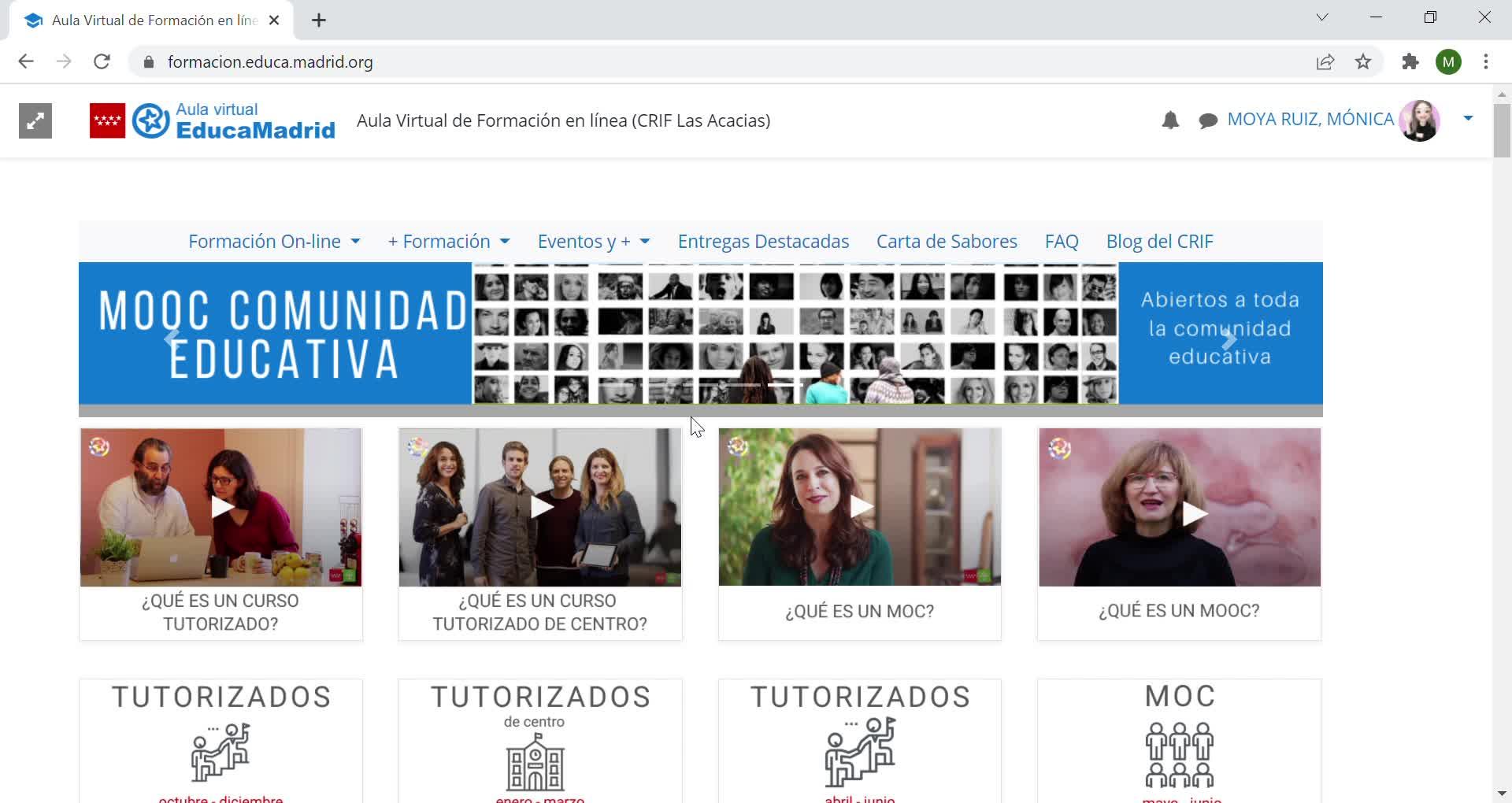Expand the Formación On-line dropdown menu
Viewport: 1512px width, 803px height.
[x=274, y=242]
